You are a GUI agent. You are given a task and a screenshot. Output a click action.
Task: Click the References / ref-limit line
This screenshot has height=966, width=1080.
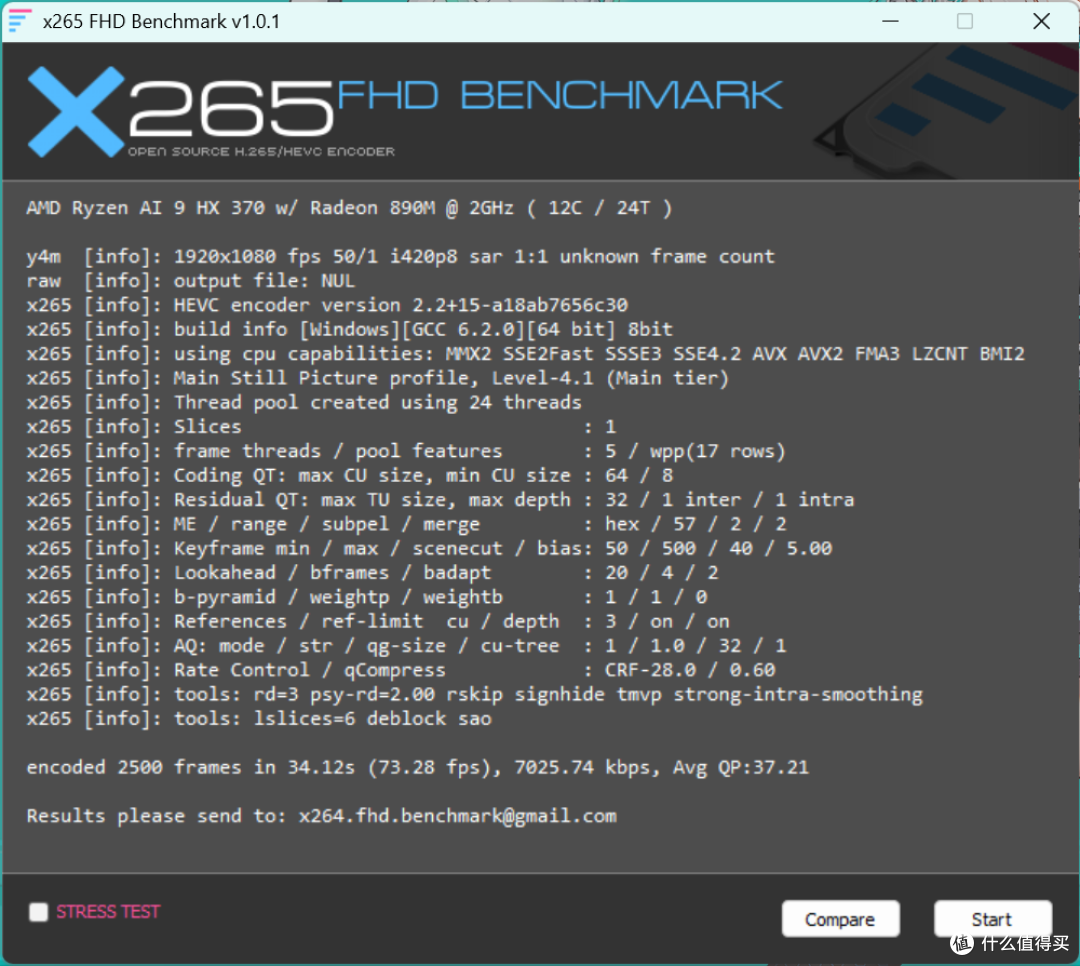pos(377,621)
